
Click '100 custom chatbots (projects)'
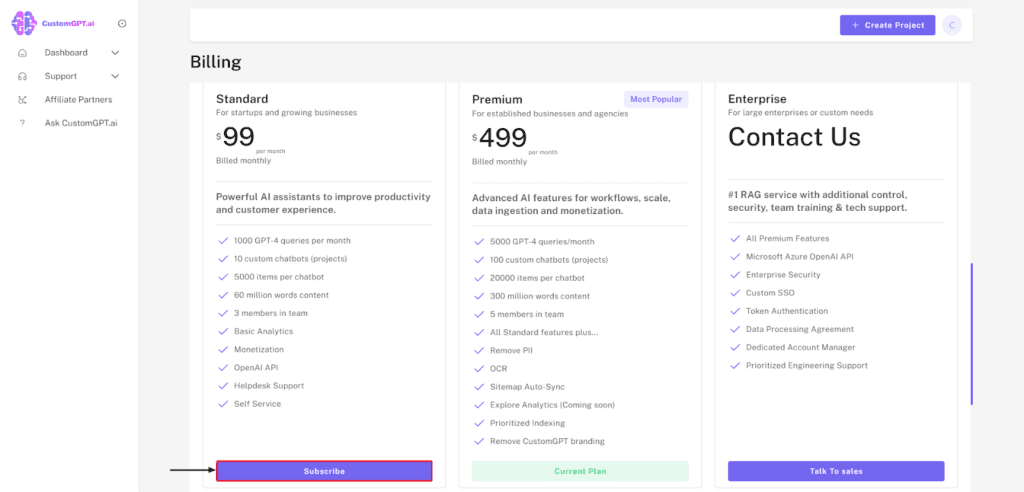point(549,259)
